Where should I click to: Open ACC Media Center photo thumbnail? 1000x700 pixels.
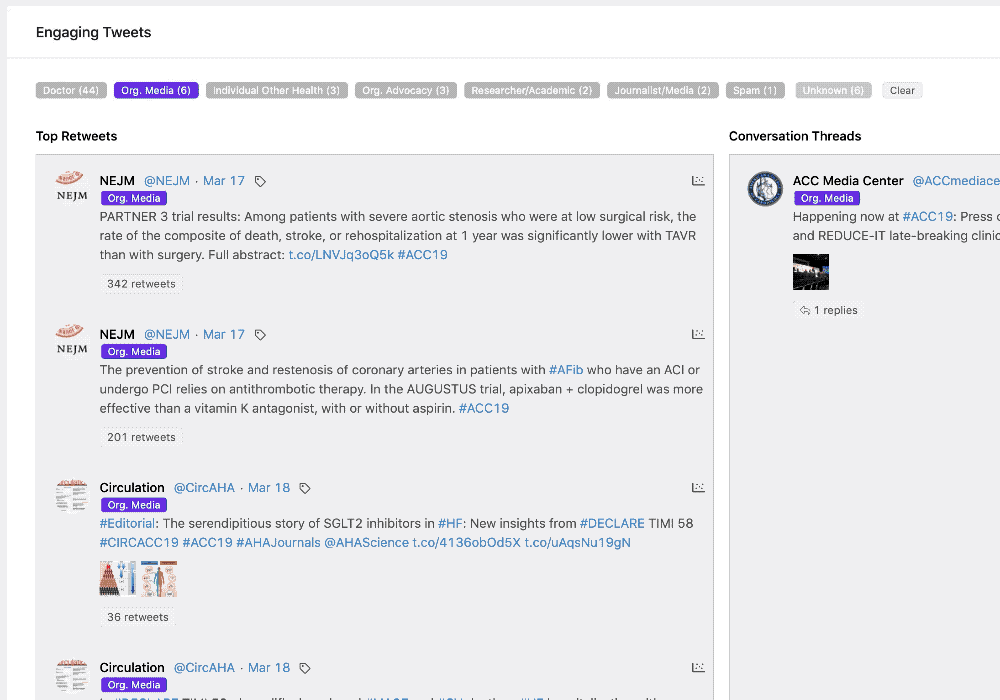(x=811, y=272)
